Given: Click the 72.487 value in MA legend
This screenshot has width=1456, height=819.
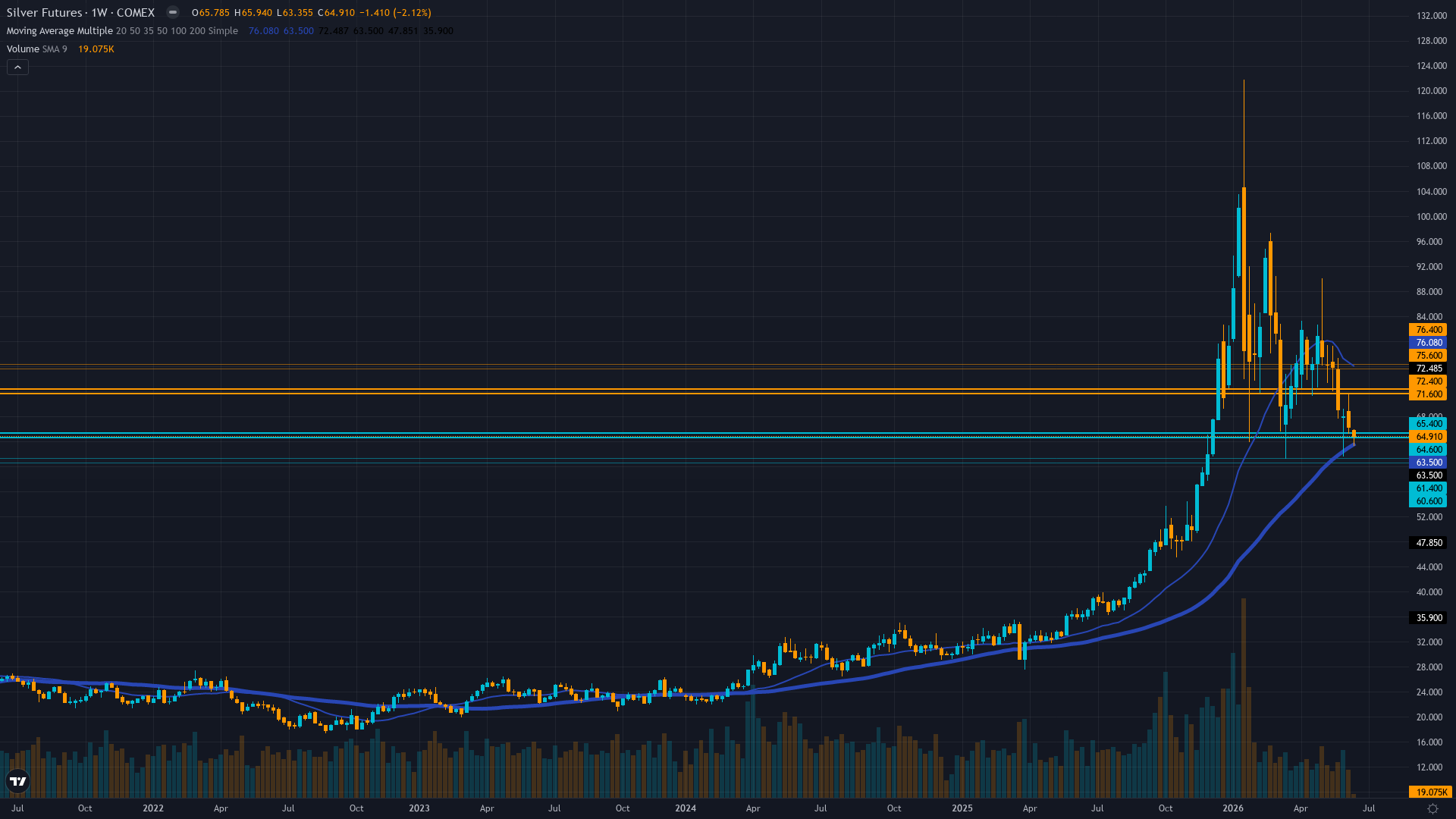Looking at the screenshot, I should coord(334,31).
